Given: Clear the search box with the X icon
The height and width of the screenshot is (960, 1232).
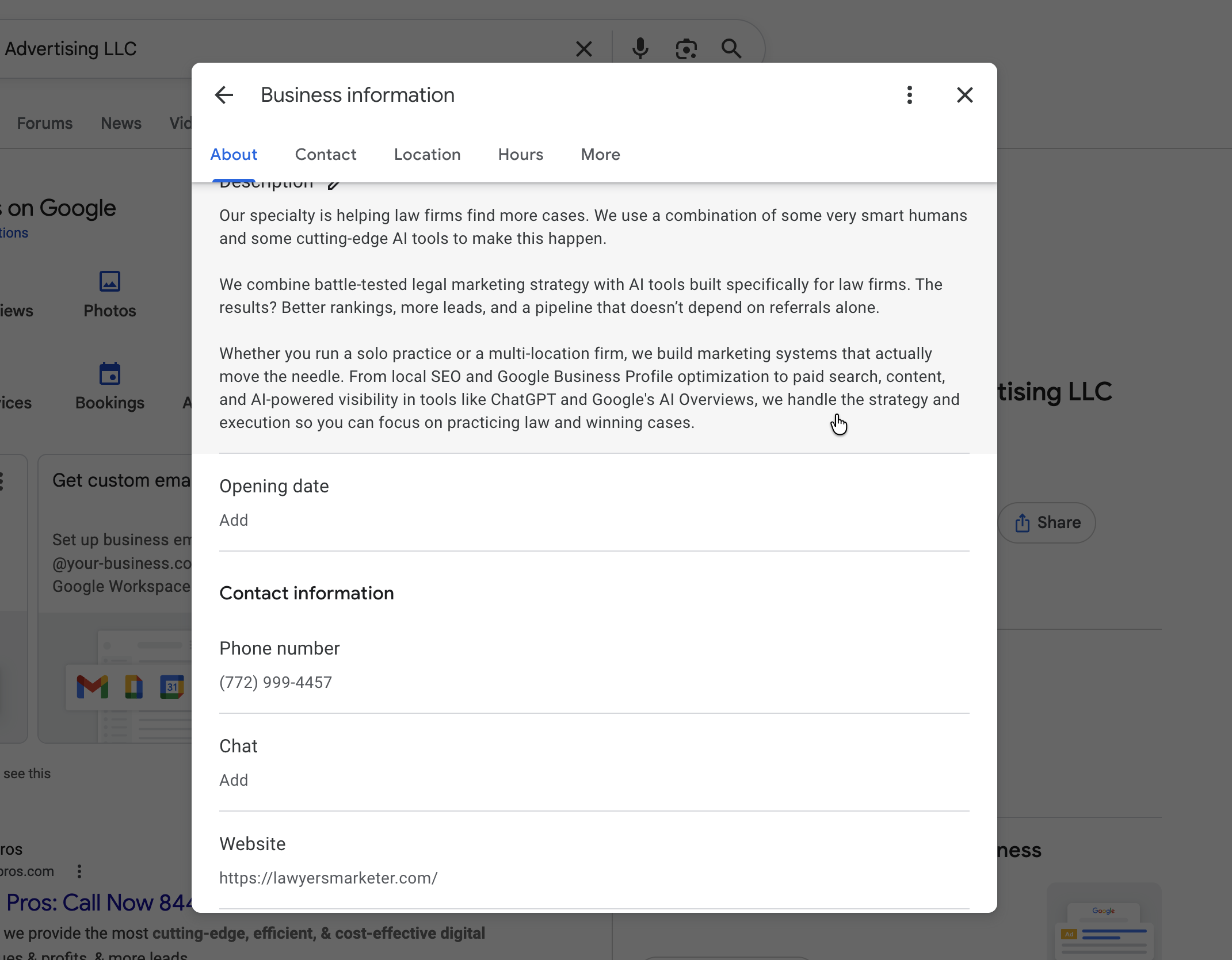Looking at the screenshot, I should tap(583, 49).
